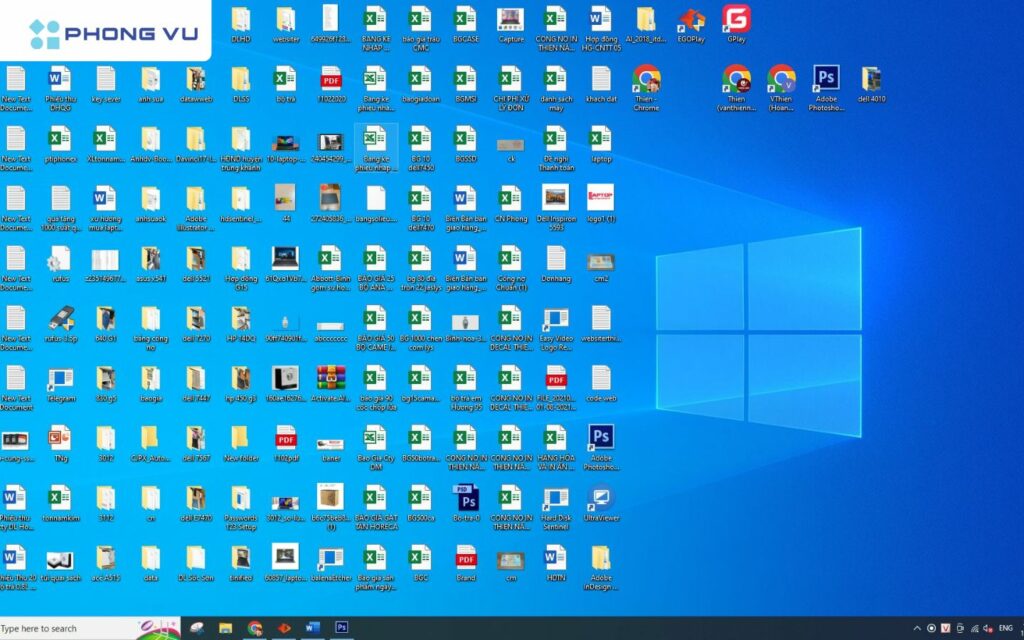1024x640 pixels.
Task: Select the Adobe InDesign folder icon
Action: pos(600,559)
